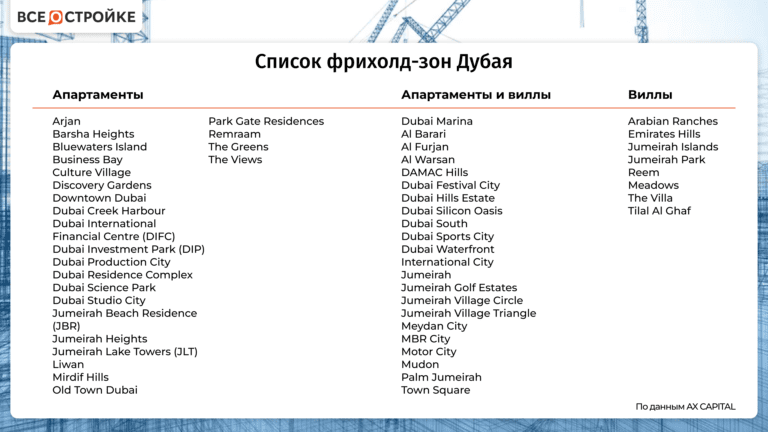Click the Bluewaters Island entry
This screenshot has height=432, width=768.
(x=99, y=147)
